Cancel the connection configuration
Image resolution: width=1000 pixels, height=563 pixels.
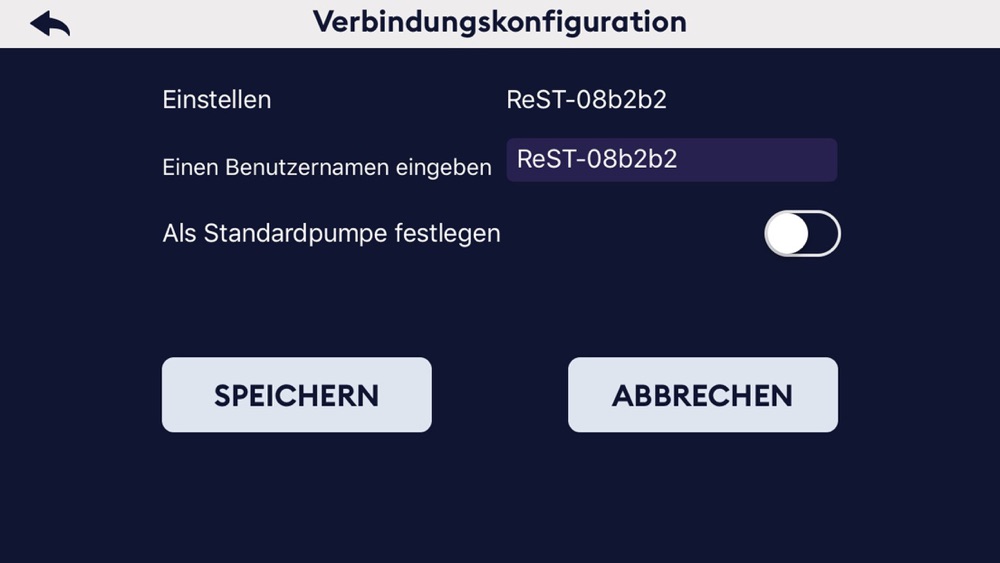coord(703,395)
